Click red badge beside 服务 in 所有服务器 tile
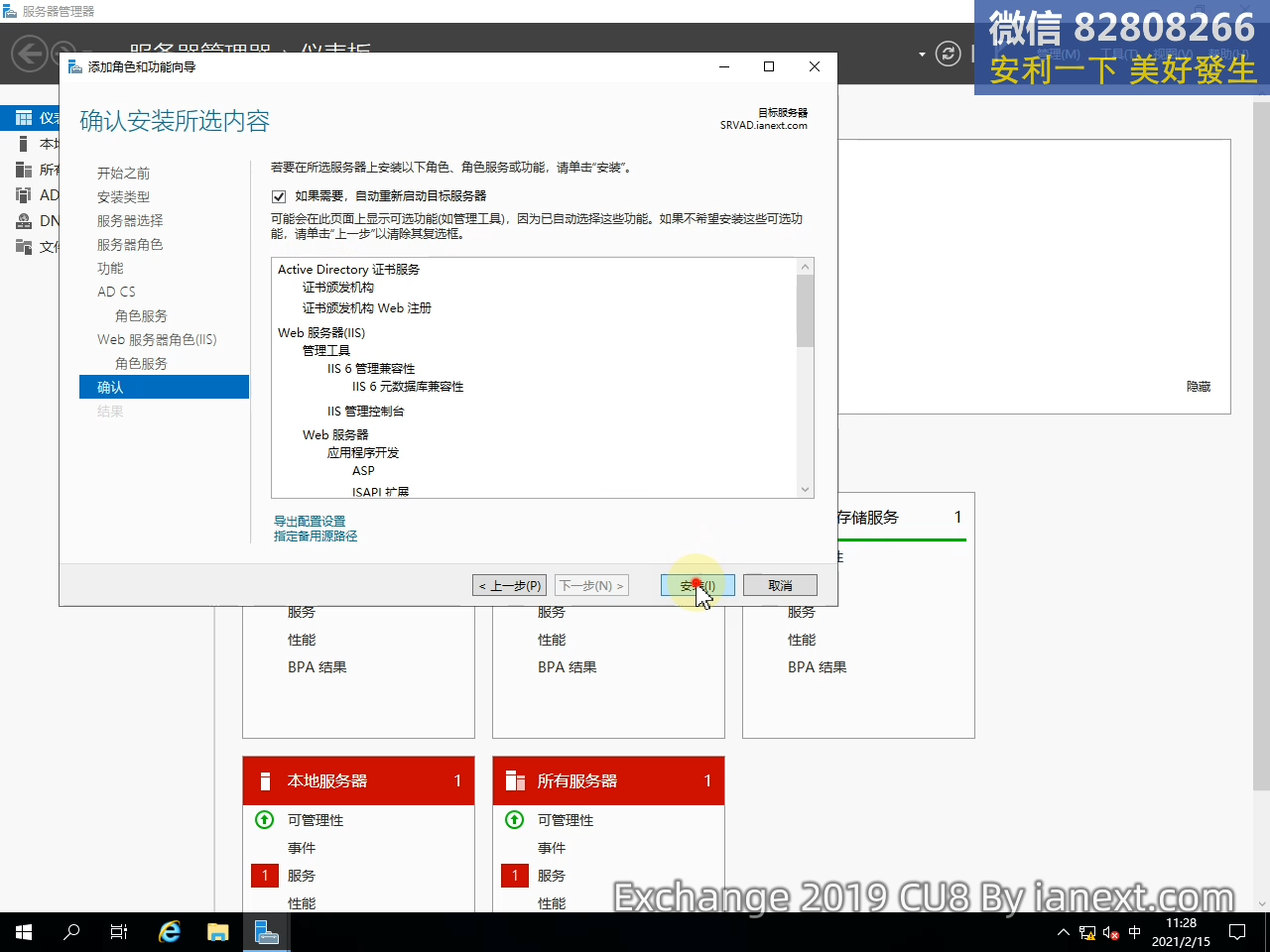Viewport: 1270px width, 952px height. (515, 876)
